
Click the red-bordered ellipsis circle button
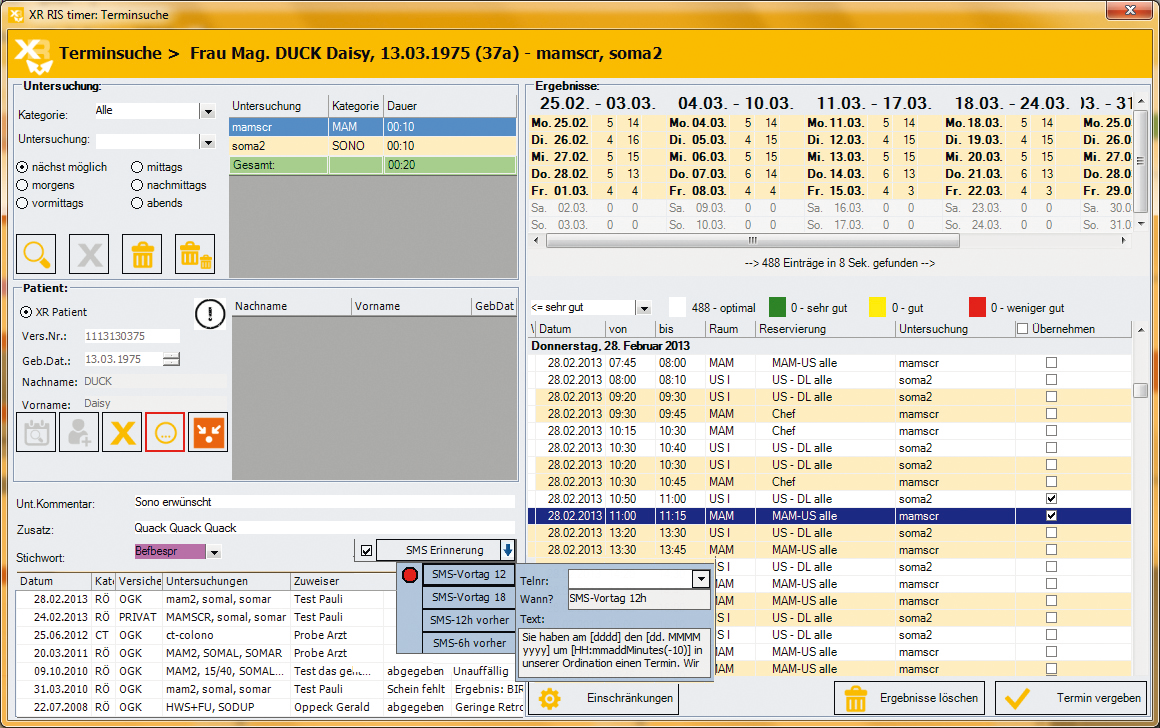tap(165, 432)
